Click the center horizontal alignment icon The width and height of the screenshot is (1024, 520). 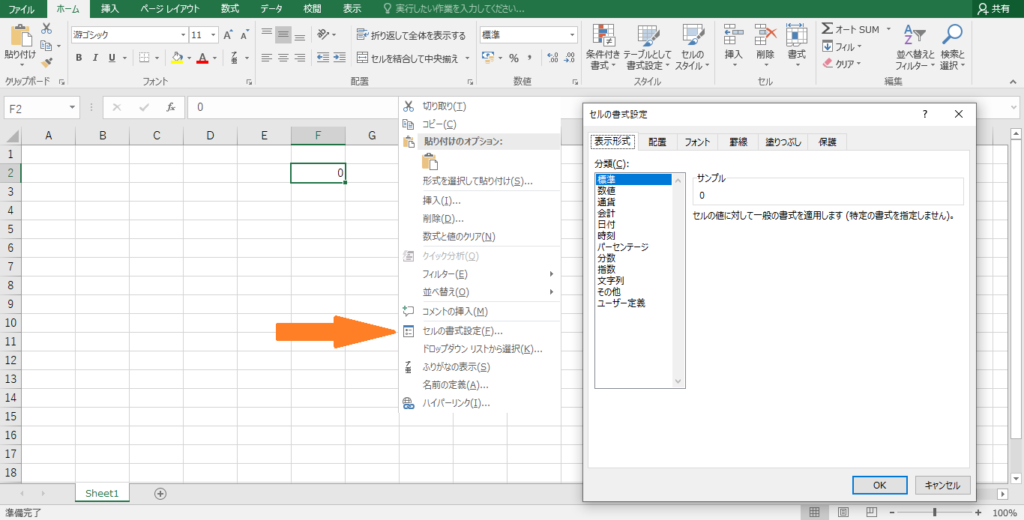coord(283,58)
